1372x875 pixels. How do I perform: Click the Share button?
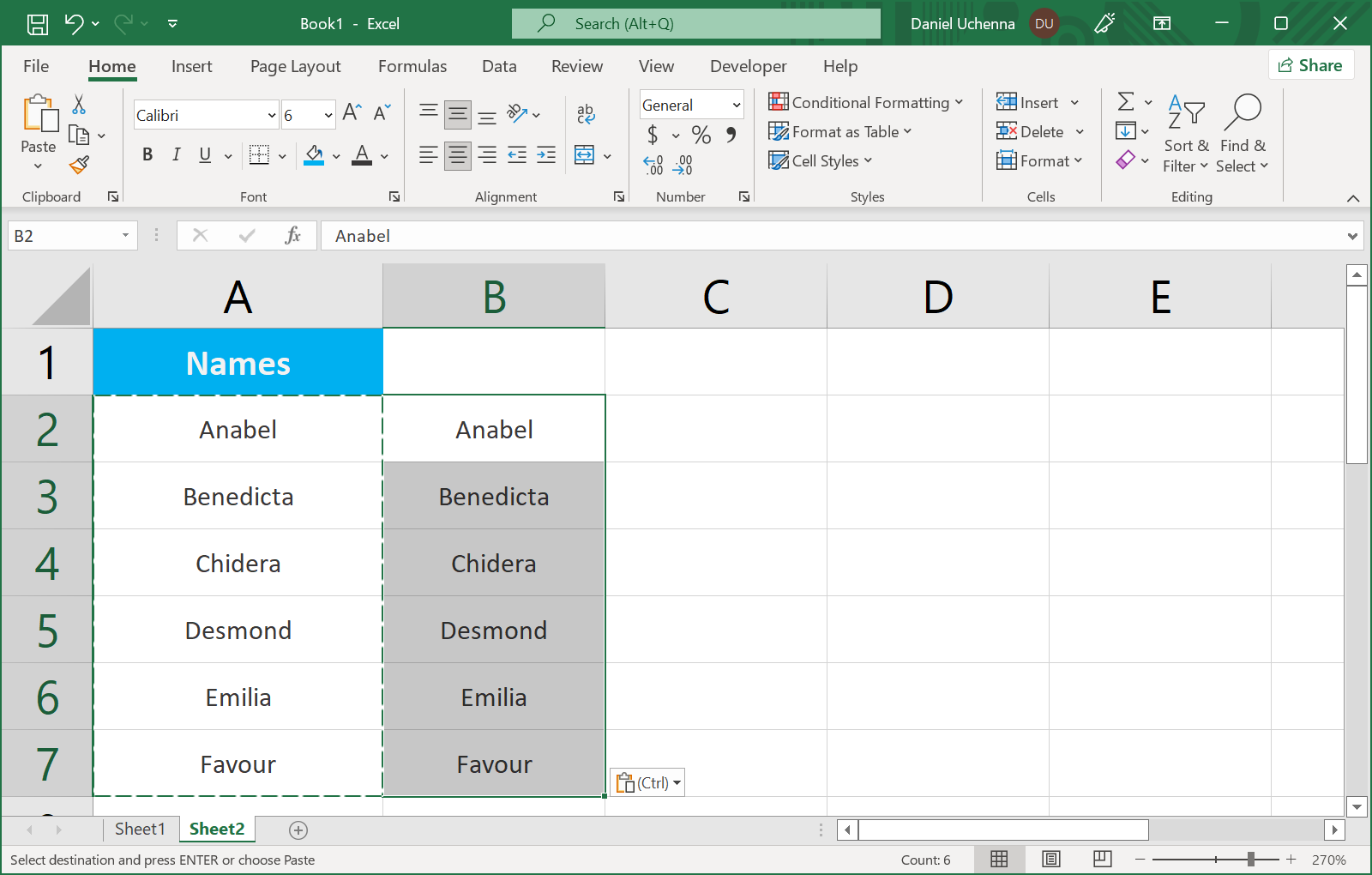point(1310,65)
